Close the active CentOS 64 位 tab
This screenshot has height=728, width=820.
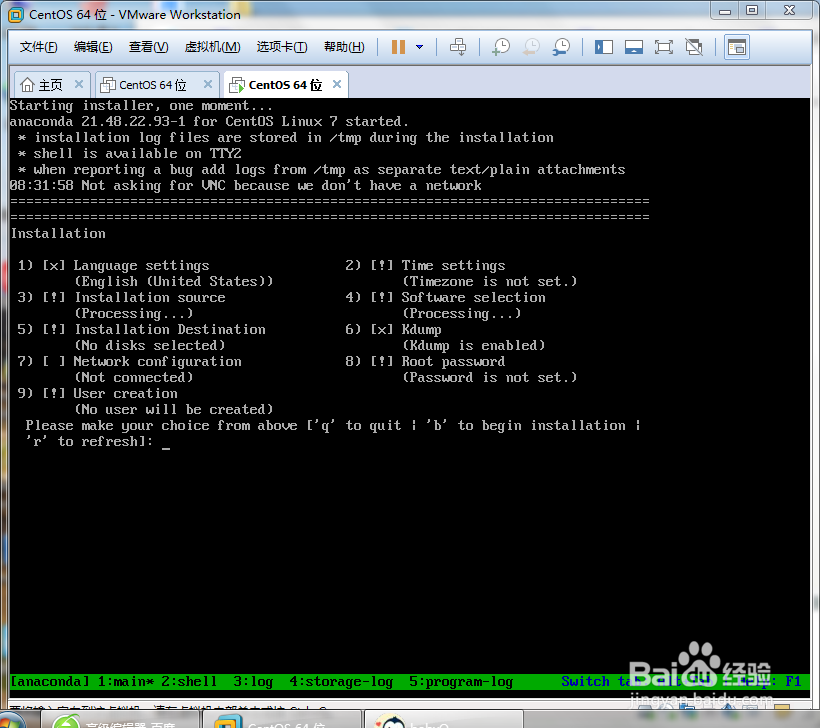pyautogui.click(x=337, y=84)
